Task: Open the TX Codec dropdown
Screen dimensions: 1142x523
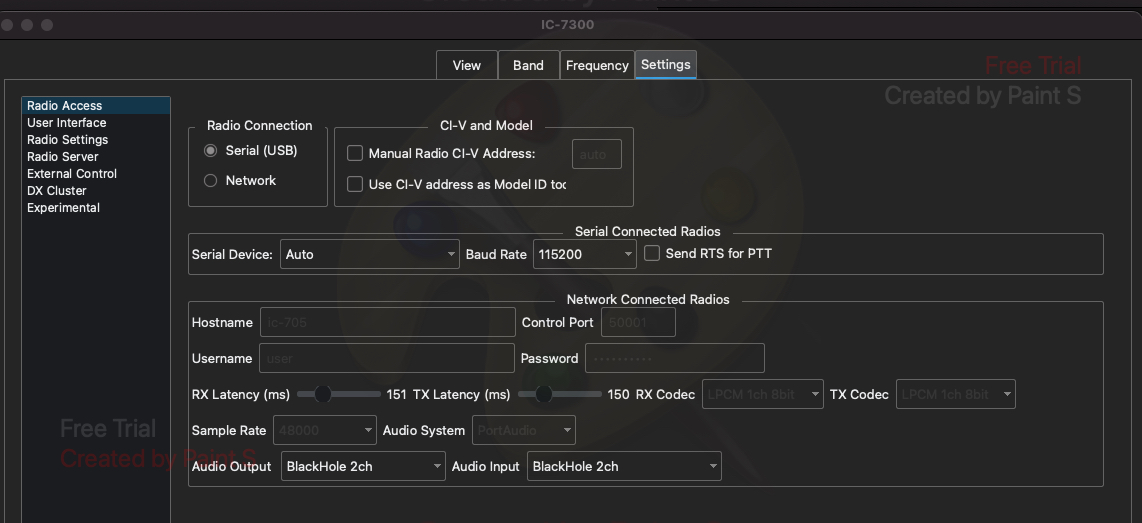Action: pyautogui.click(x=956, y=394)
